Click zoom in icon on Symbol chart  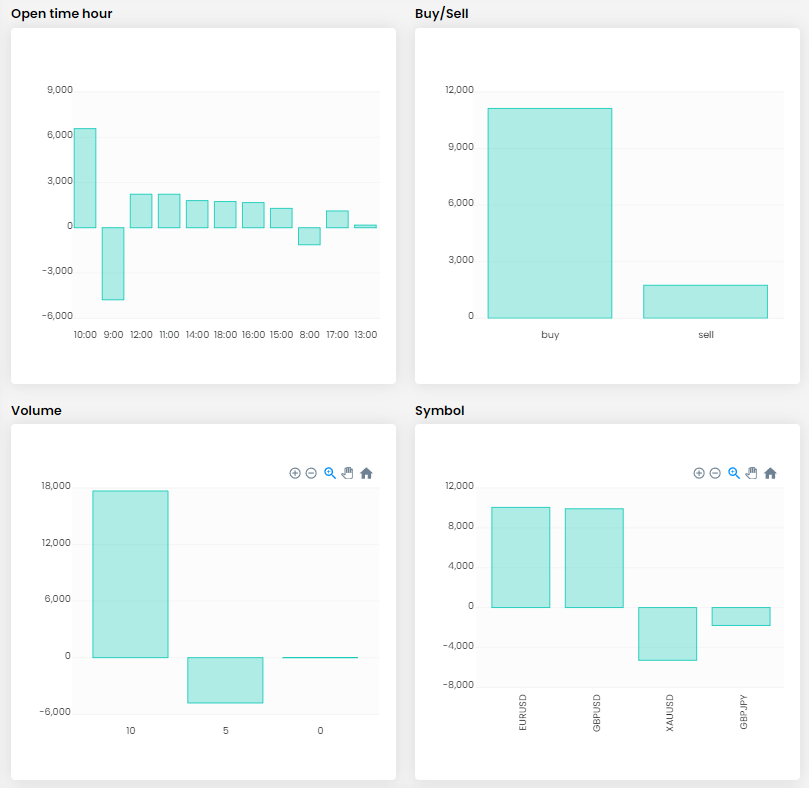(699, 473)
